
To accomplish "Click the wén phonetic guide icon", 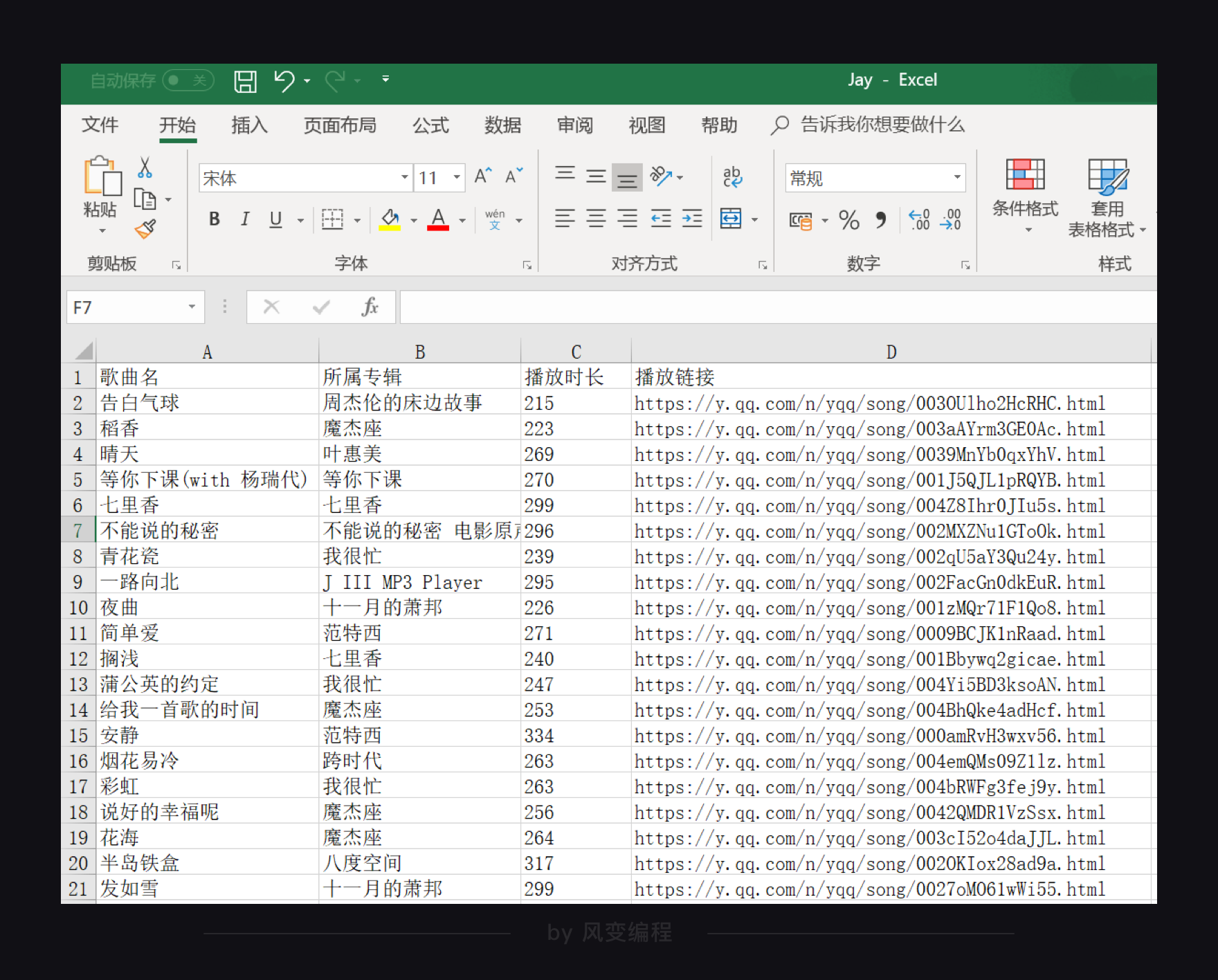I will point(495,219).
